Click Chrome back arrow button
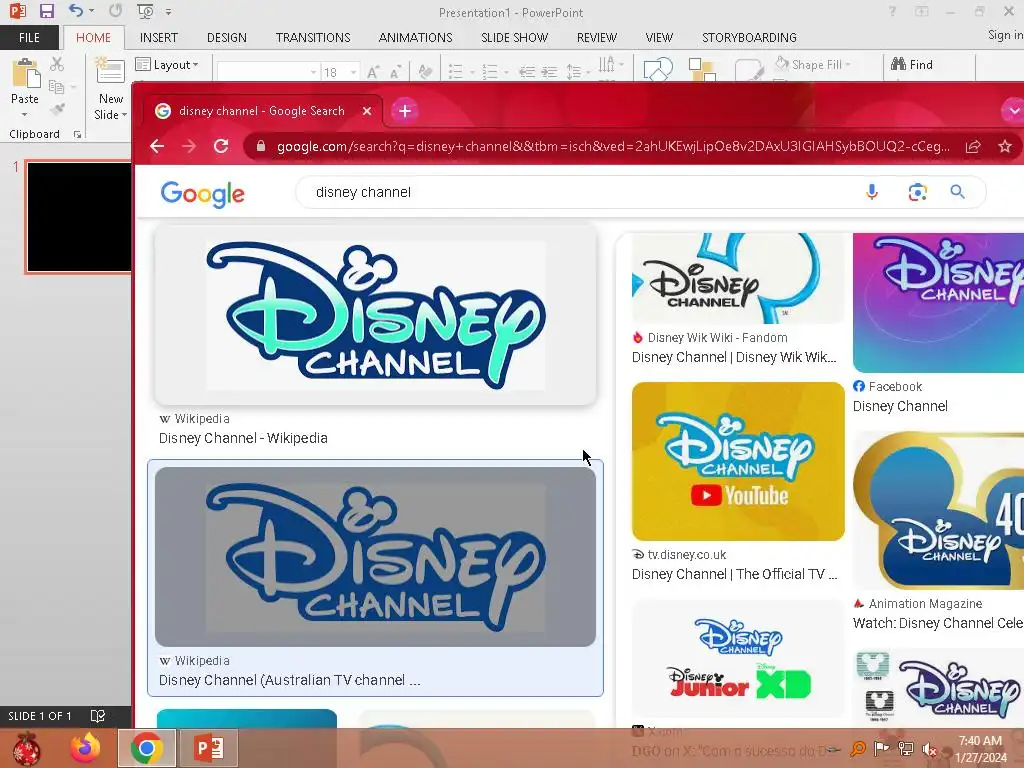The image size is (1024, 768). (157, 146)
